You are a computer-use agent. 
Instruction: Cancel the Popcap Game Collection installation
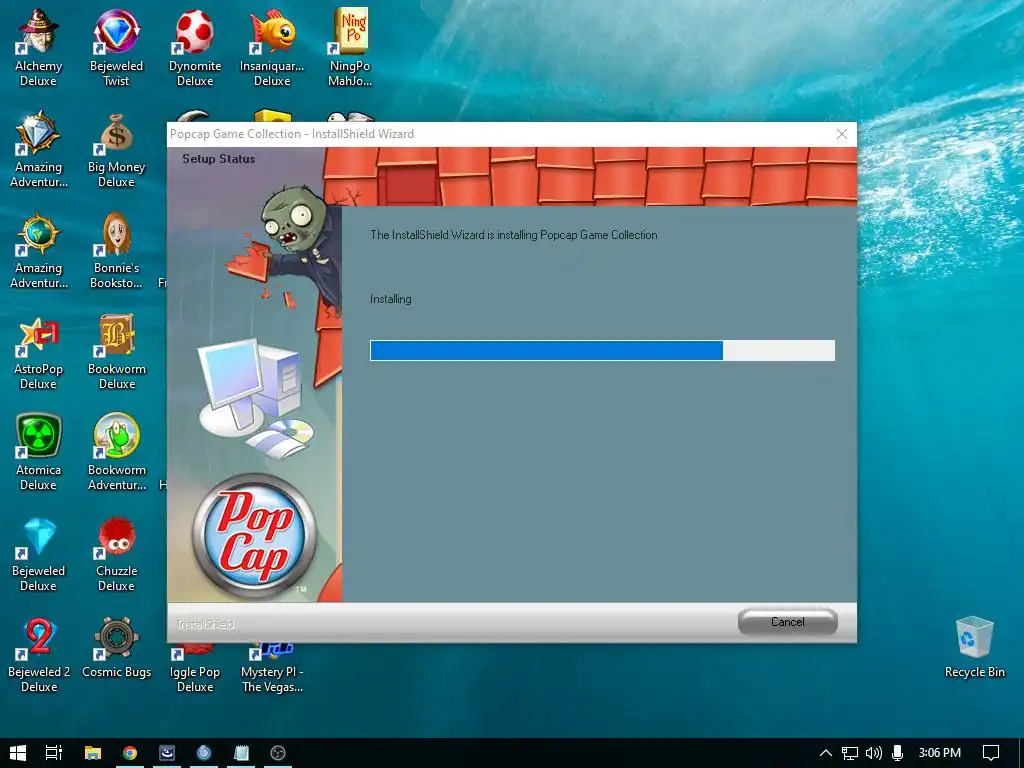(788, 622)
